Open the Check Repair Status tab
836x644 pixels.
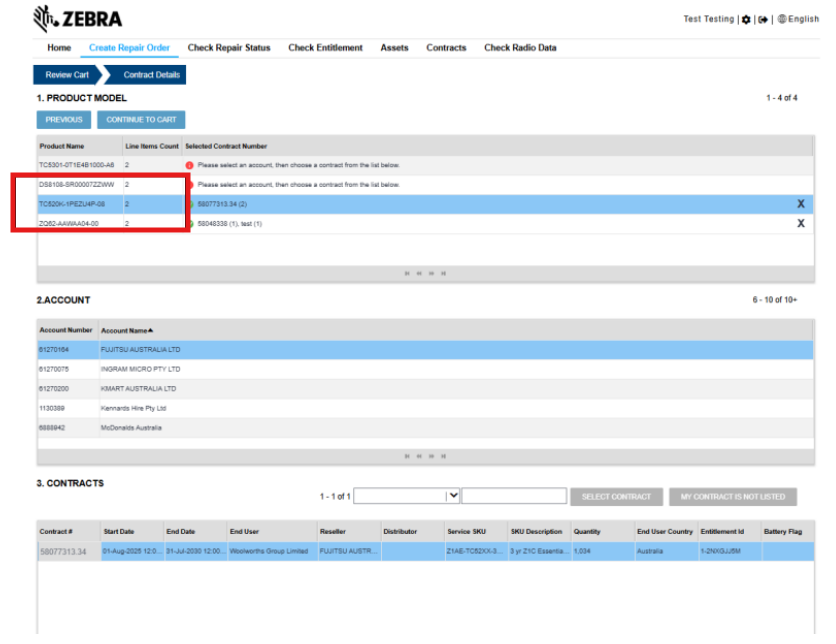229,47
